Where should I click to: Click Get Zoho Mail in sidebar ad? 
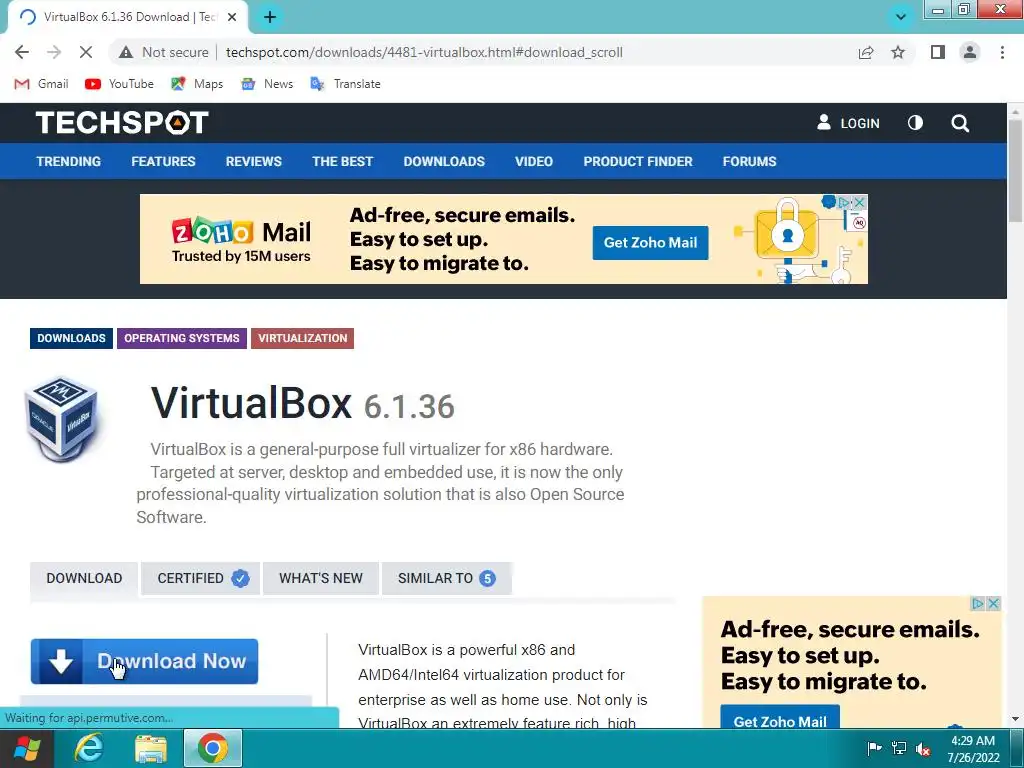[780, 717]
